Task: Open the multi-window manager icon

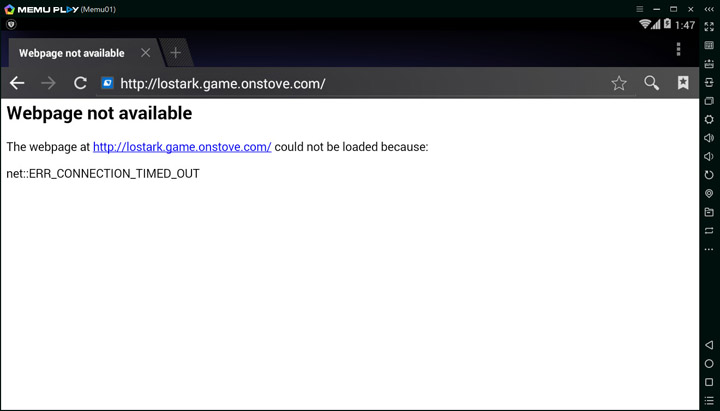Action: click(709, 101)
